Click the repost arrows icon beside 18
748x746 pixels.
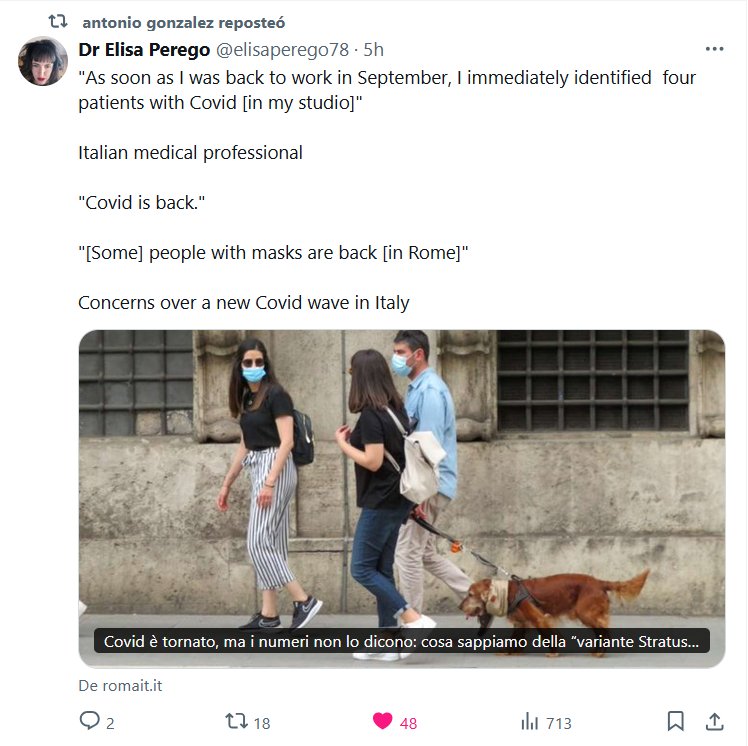click(236, 721)
